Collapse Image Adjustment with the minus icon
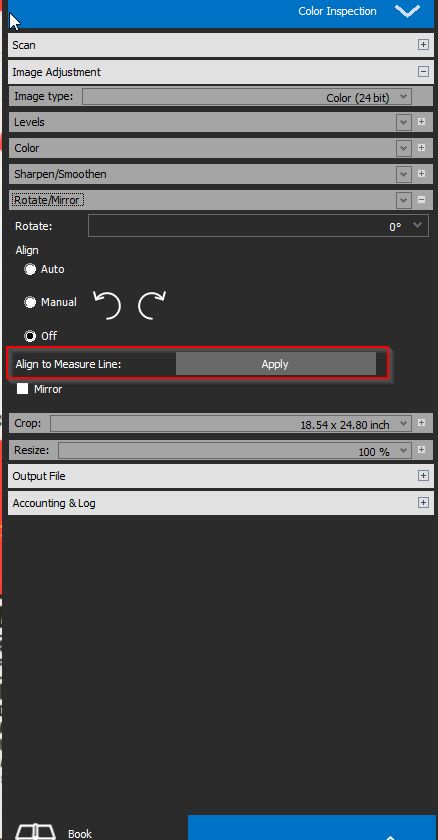This screenshot has height=840, width=438. click(x=424, y=72)
